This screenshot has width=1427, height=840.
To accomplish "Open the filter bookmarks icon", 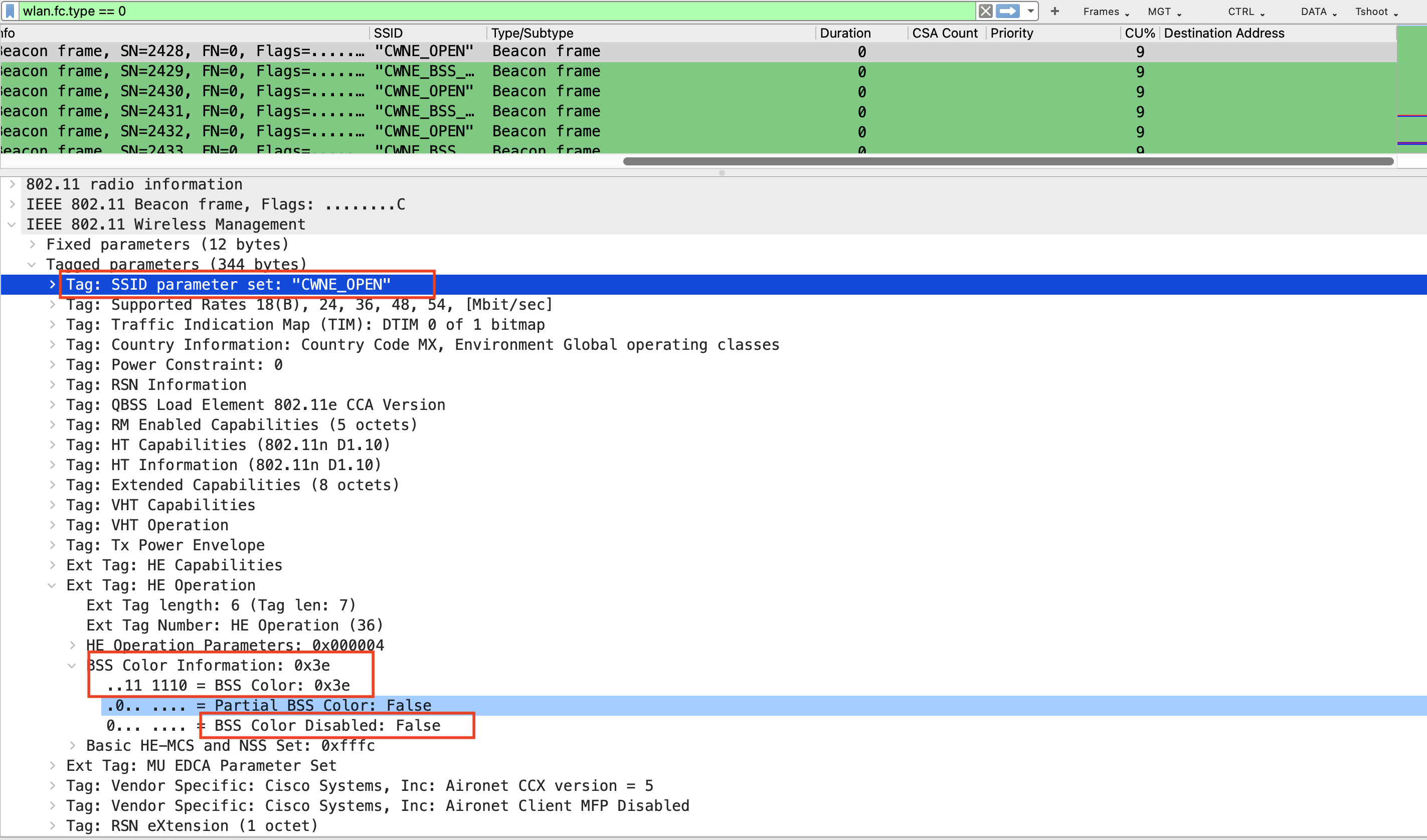I will (10, 11).
